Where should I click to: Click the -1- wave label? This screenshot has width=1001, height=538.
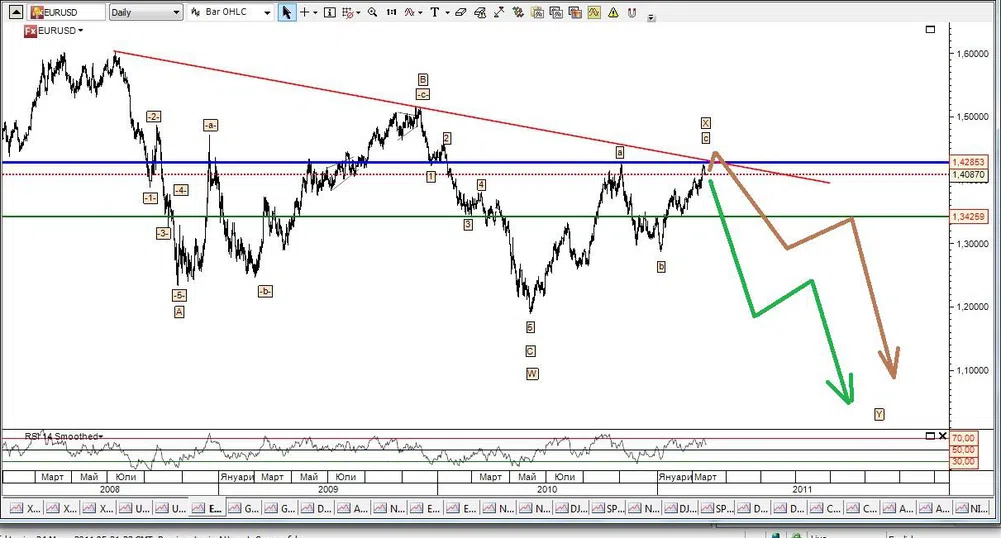(150, 198)
